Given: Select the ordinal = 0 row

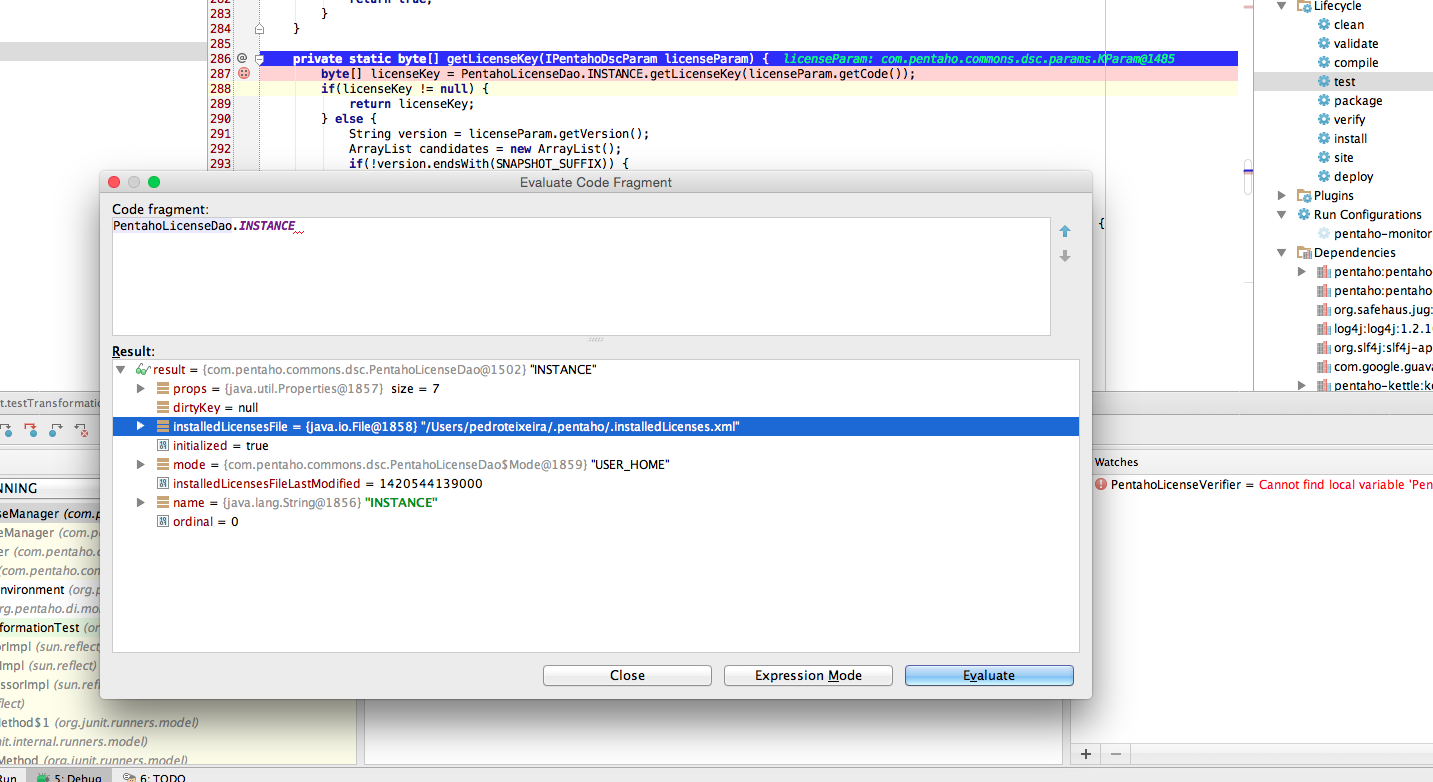Looking at the screenshot, I should pos(596,522).
